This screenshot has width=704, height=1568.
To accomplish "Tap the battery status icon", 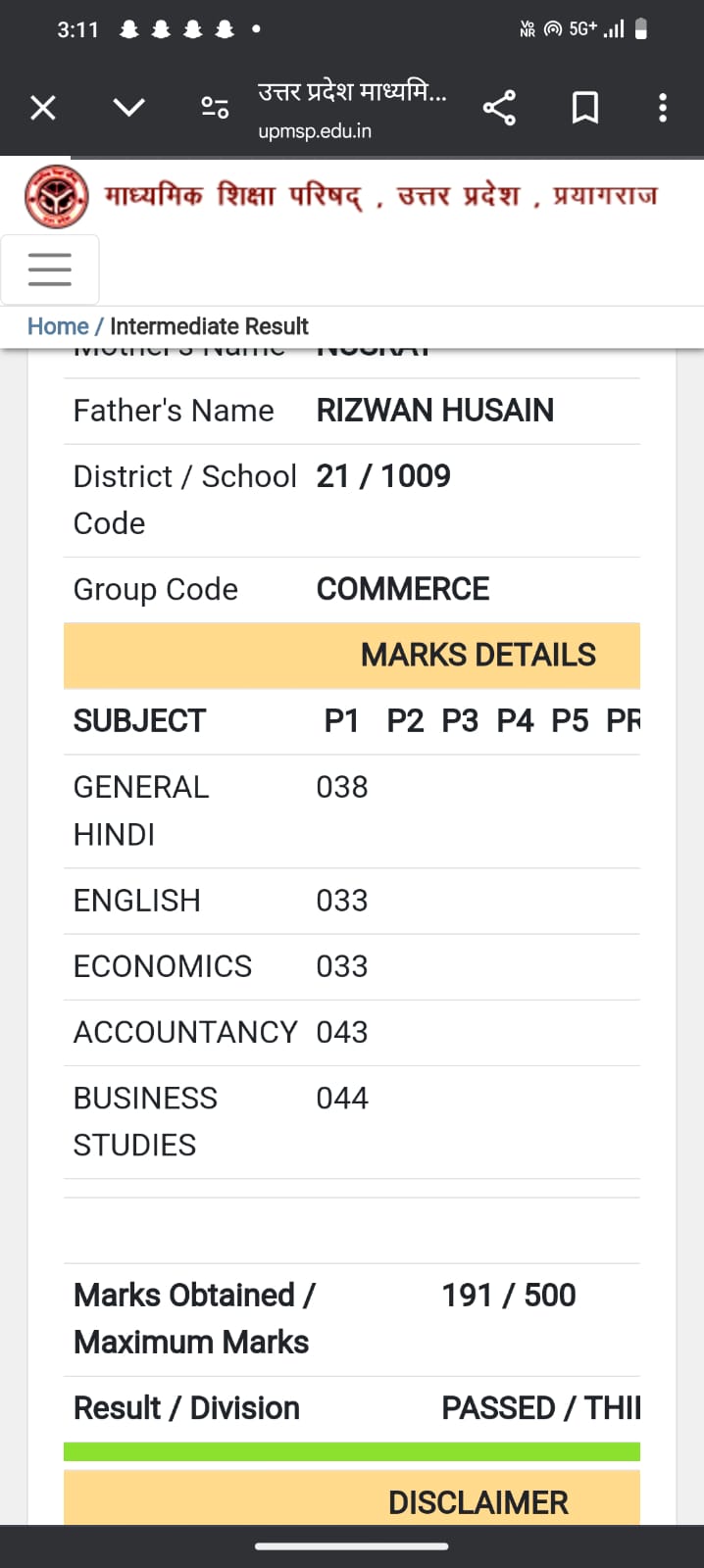I will point(641,28).
